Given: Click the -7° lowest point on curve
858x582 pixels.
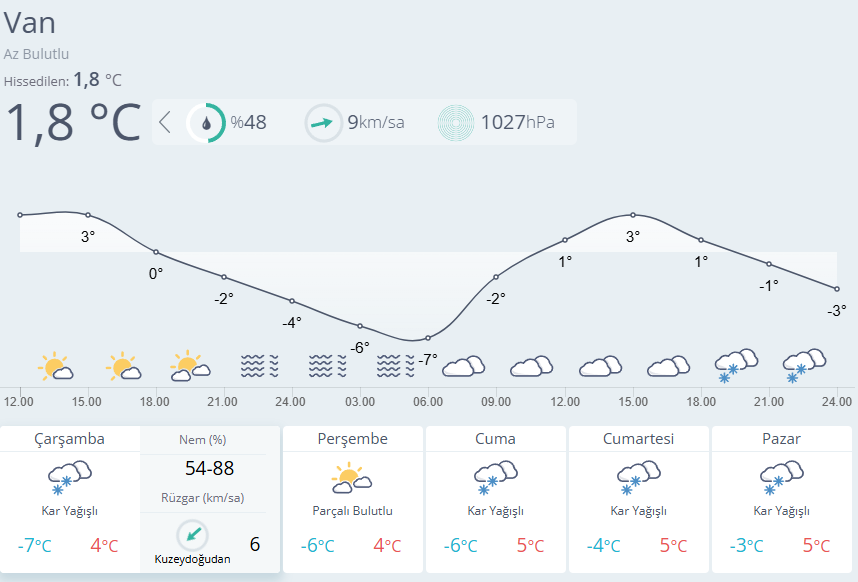Looking at the screenshot, I should [x=428, y=338].
